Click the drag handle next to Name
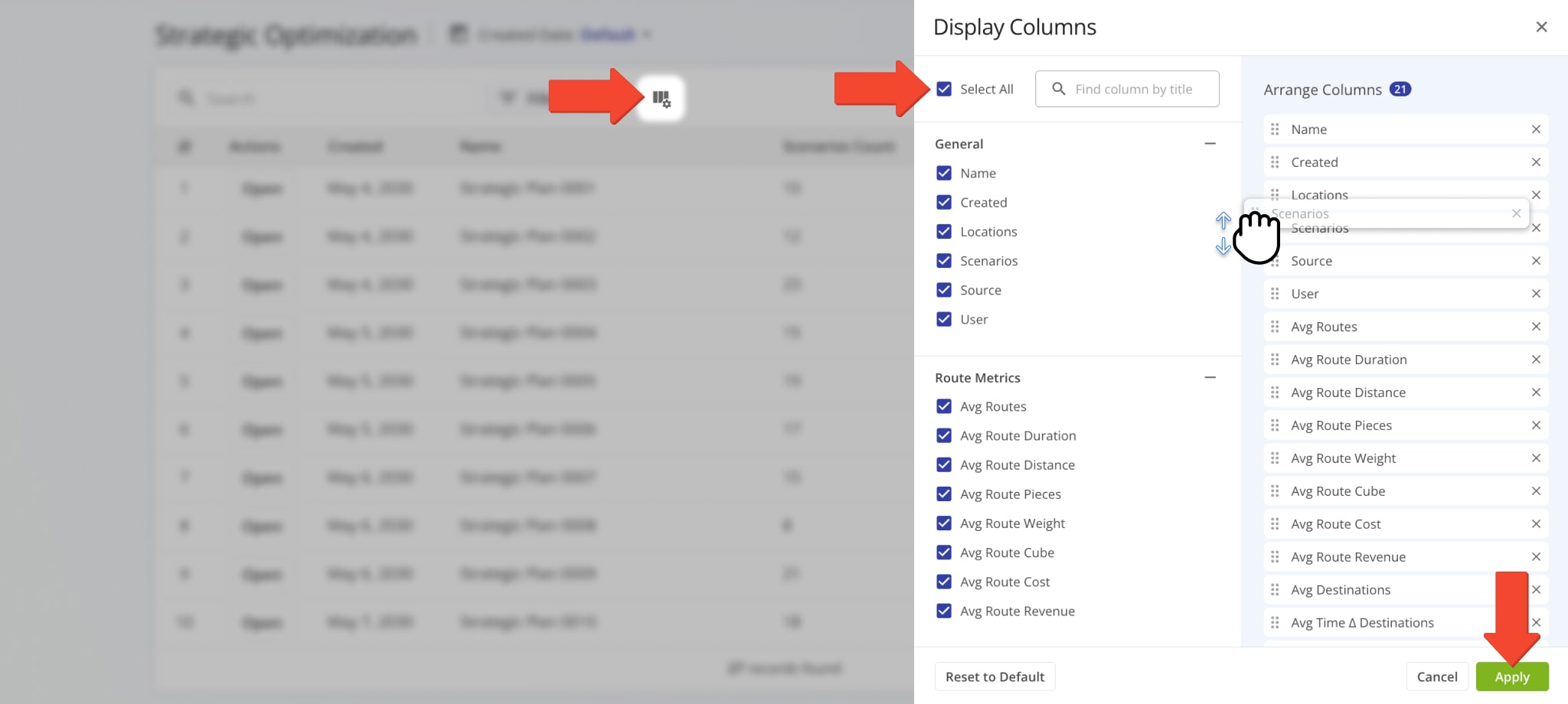This screenshot has width=1568, height=704. pyautogui.click(x=1276, y=129)
